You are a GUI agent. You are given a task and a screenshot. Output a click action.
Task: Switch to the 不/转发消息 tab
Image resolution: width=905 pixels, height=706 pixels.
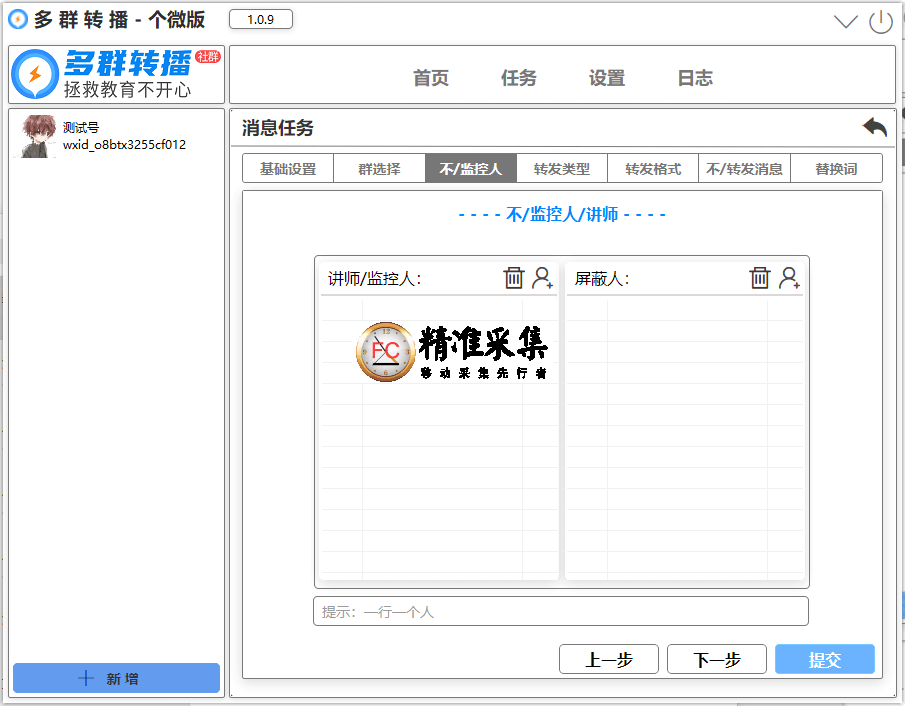click(x=744, y=169)
